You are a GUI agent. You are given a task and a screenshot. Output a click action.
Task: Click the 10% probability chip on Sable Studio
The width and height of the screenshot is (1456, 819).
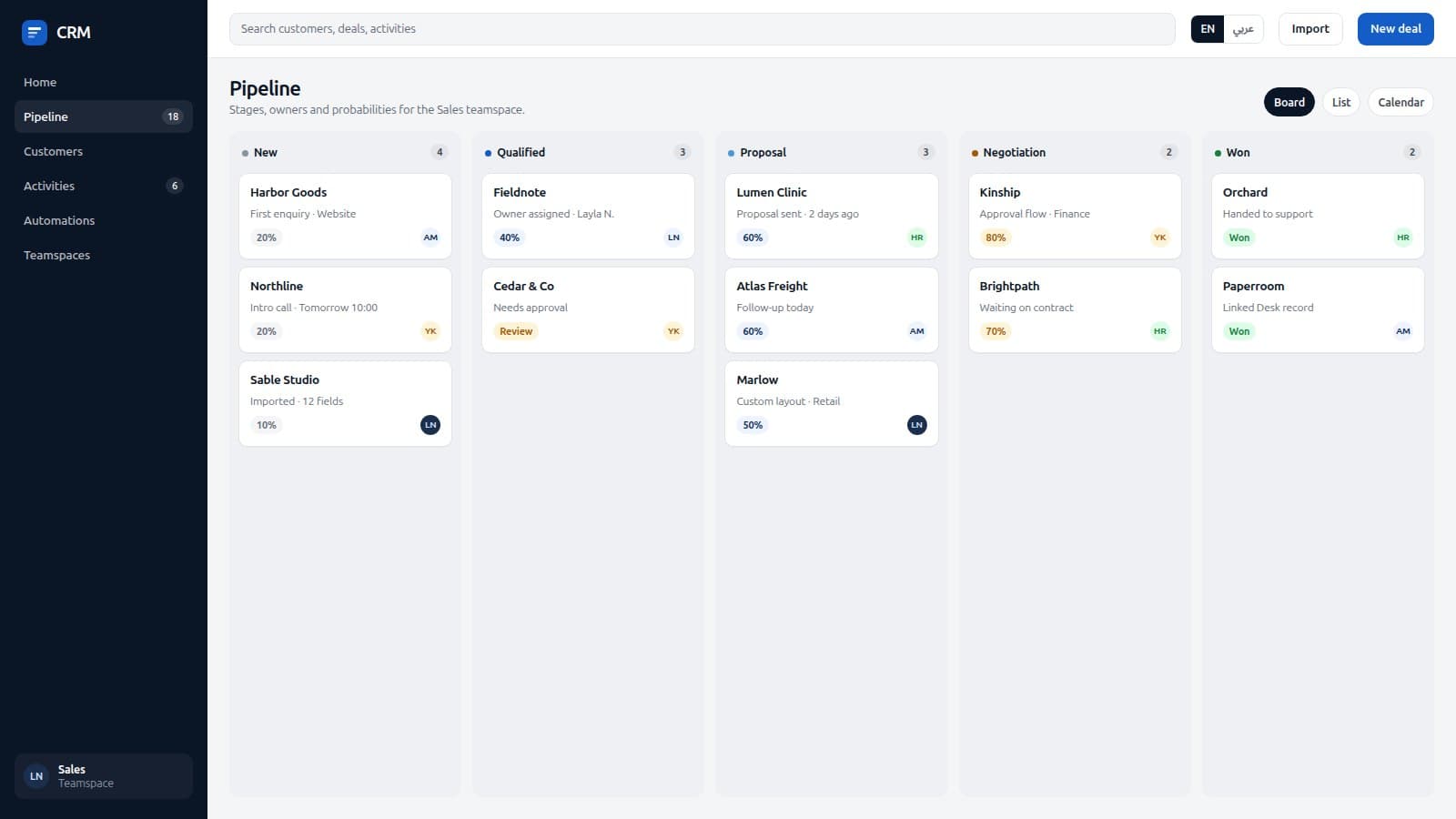(267, 425)
